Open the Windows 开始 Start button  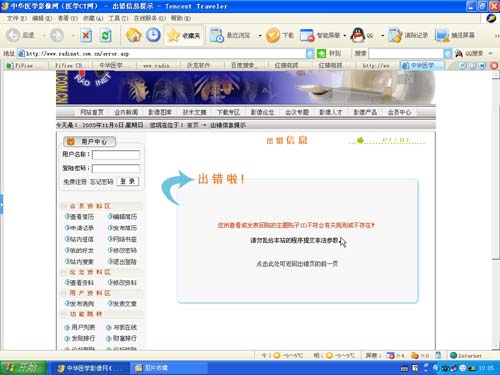pyautogui.click(x=23, y=368)
